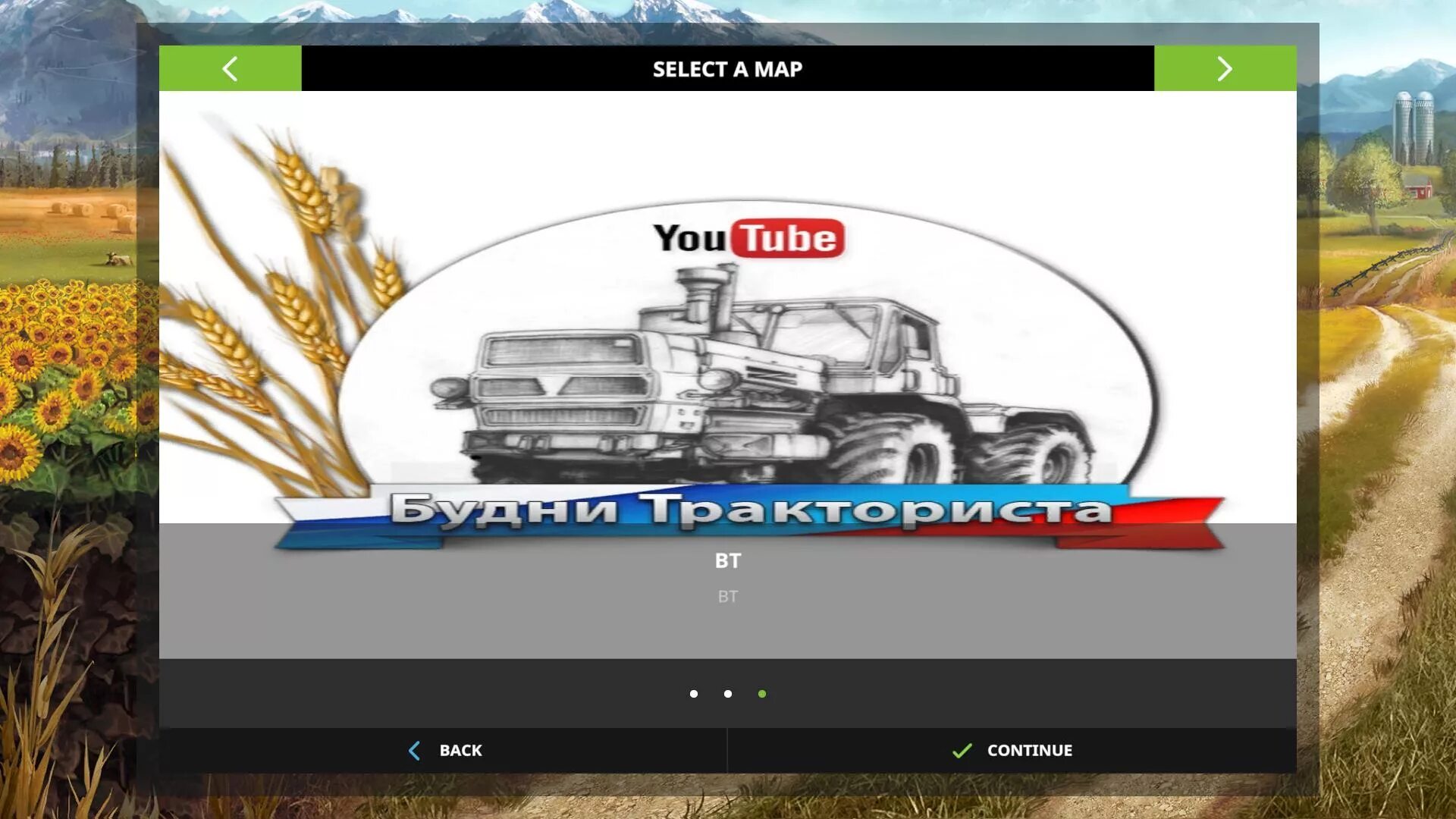Screen dimensions: 1456x819
Task: Click the blue chevron beside BACK
Action: pyautogui.click(x=414, y=751)
